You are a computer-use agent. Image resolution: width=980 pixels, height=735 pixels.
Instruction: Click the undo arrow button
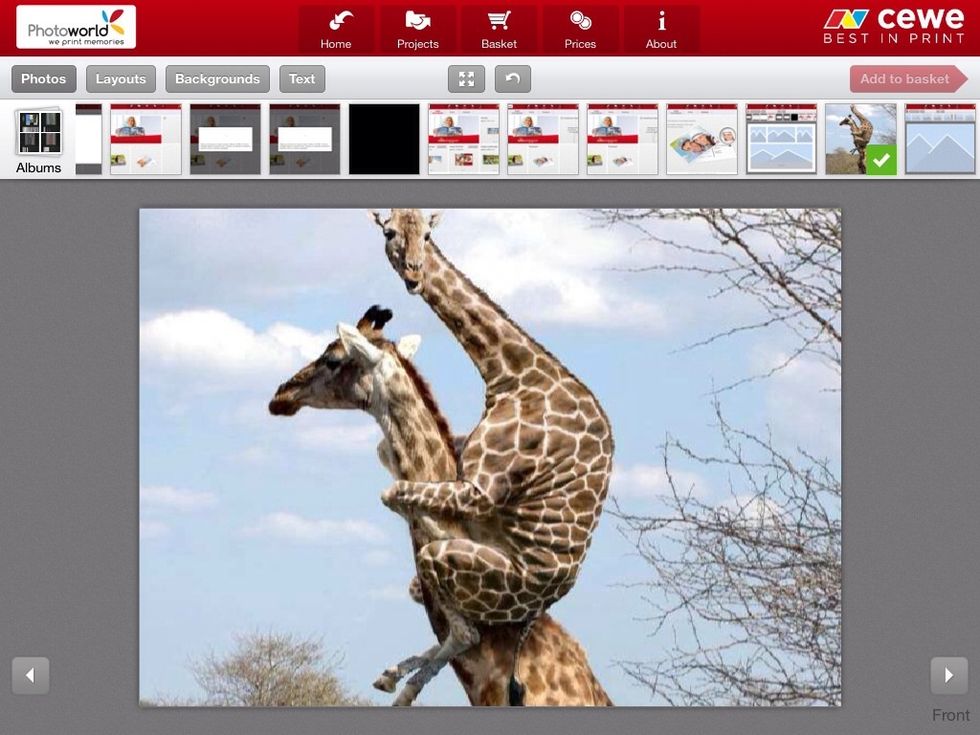pos(513,79)
